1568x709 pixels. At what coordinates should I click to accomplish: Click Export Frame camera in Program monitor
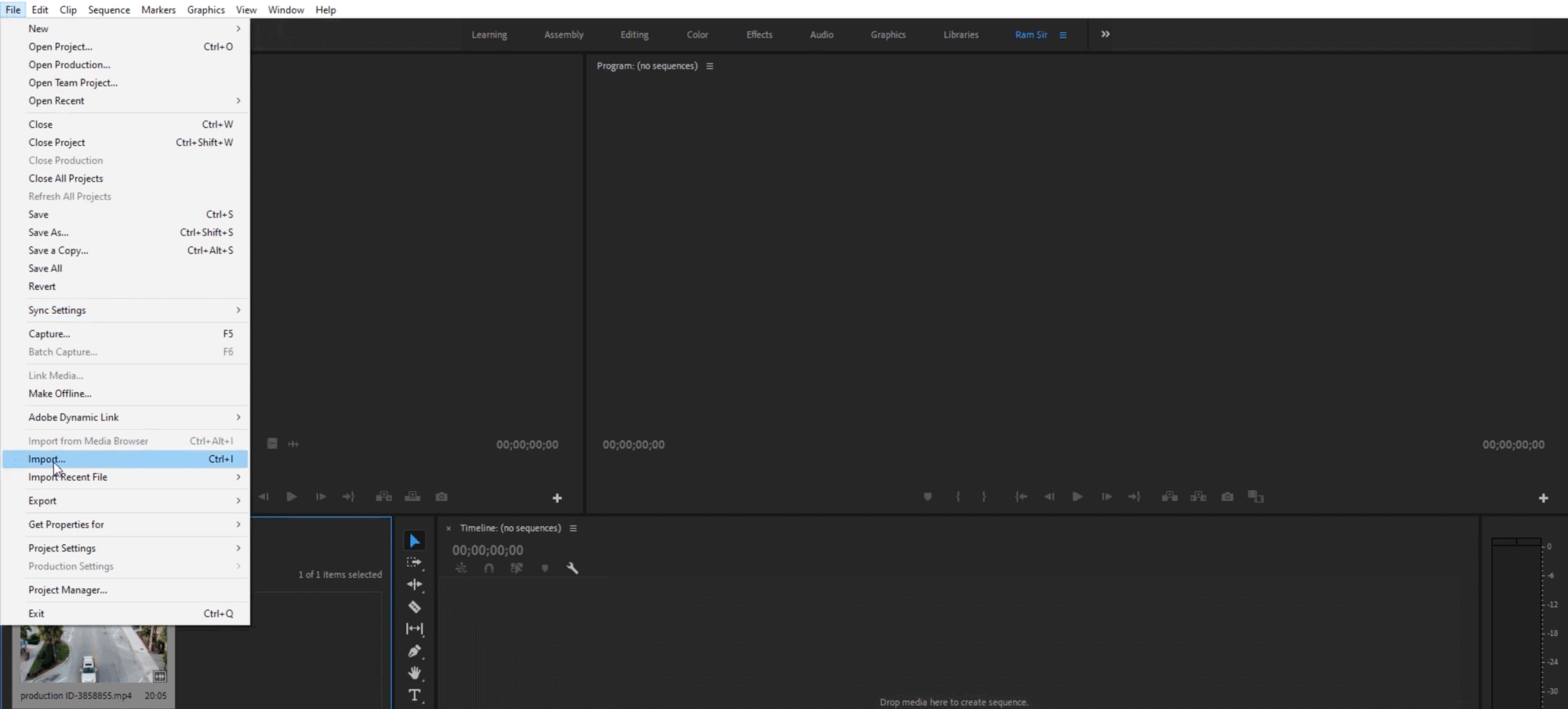tap(1227, 496)
